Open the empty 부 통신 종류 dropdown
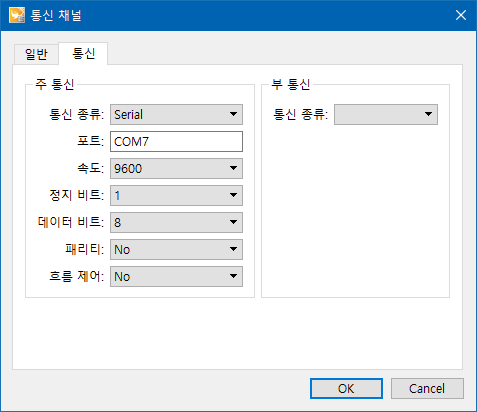The width and height of the screenshot is (477, 412). 386,114
